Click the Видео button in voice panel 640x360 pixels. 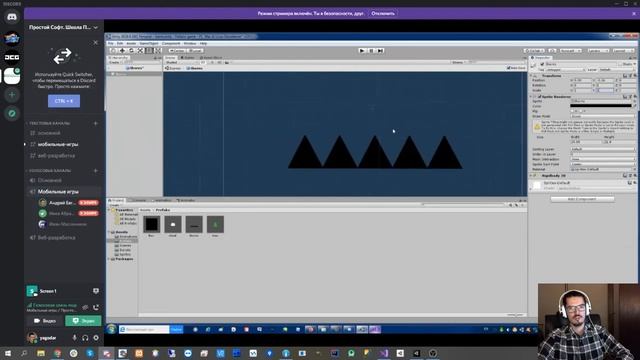click(44, 321)
